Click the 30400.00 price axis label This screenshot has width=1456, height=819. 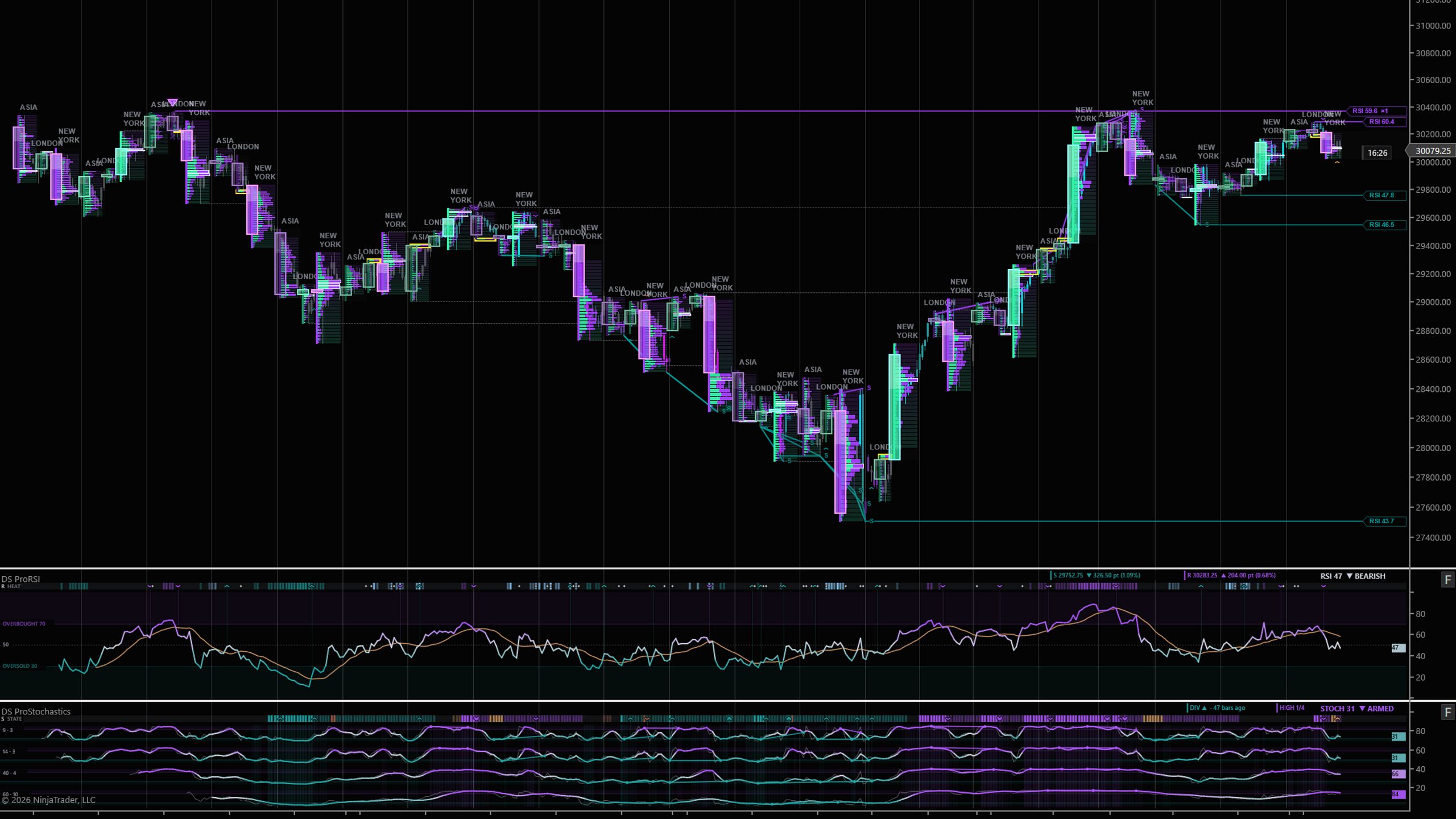pyautogui.click(x=1433, y=107)
